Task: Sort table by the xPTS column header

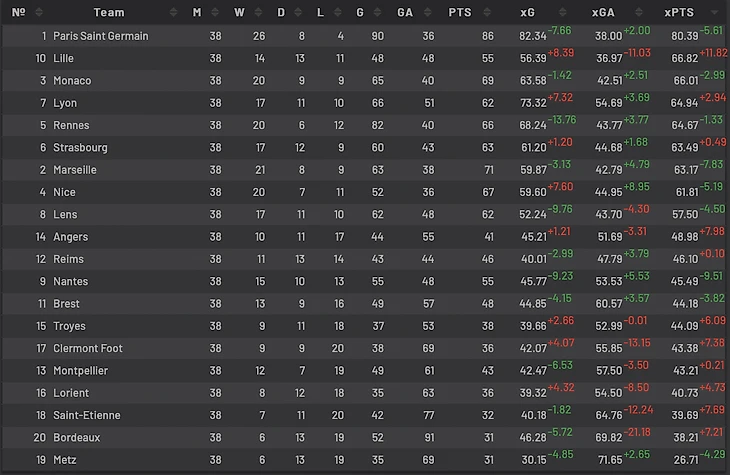Action: (681, 13)
